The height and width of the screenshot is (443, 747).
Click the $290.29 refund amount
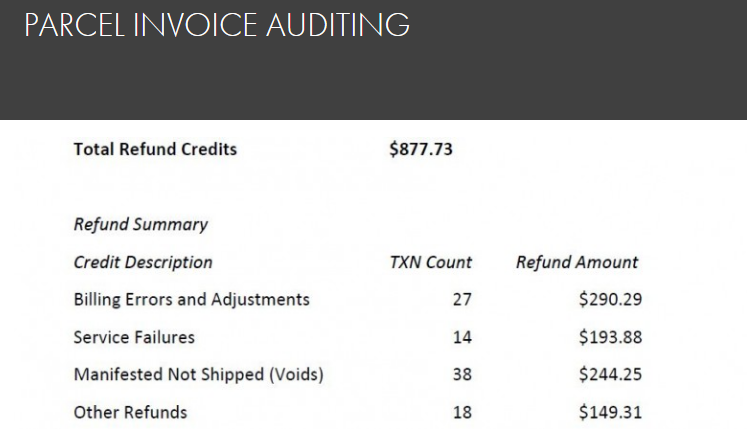[610, 299]
